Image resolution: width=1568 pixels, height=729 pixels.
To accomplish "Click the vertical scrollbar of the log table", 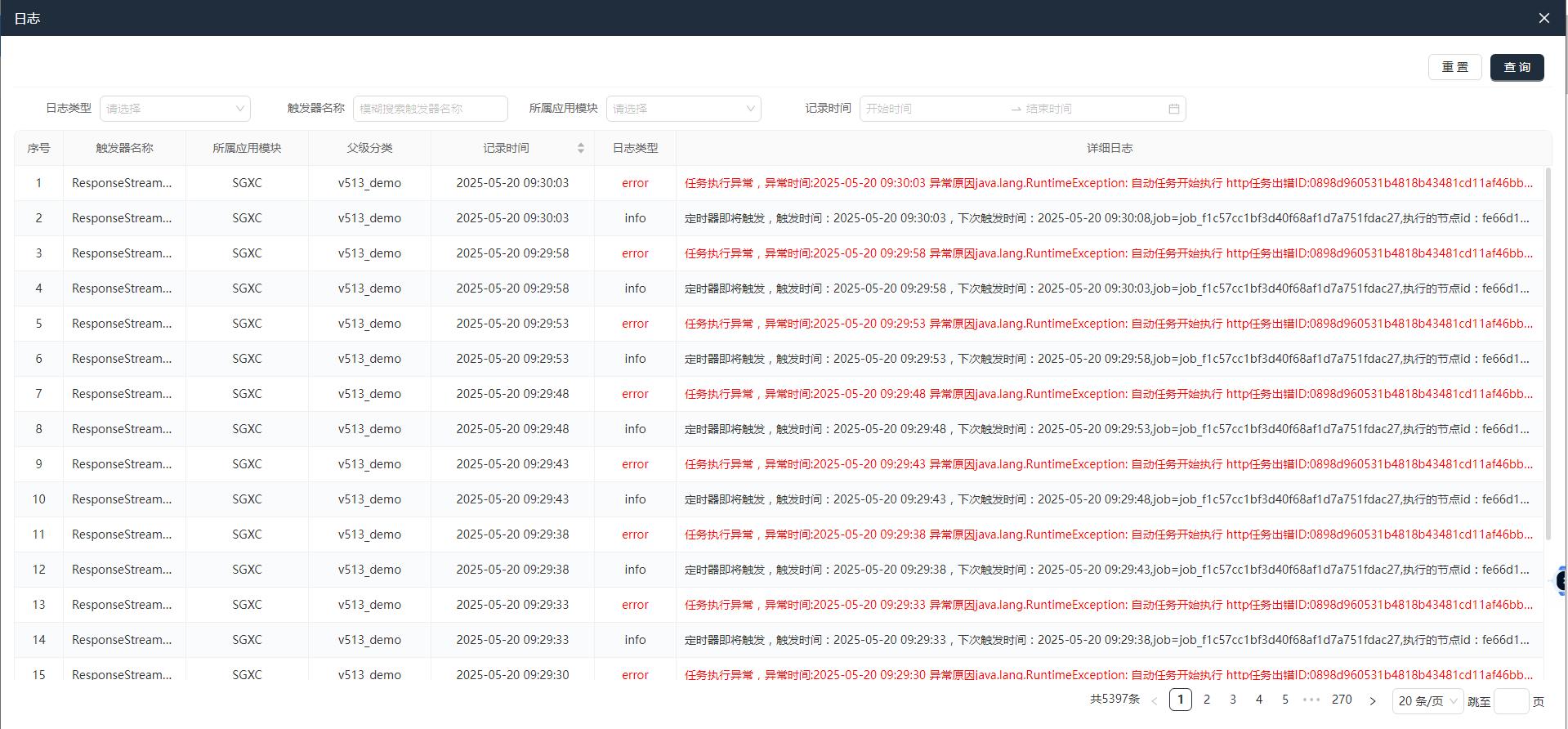I will coord(1547,351).
